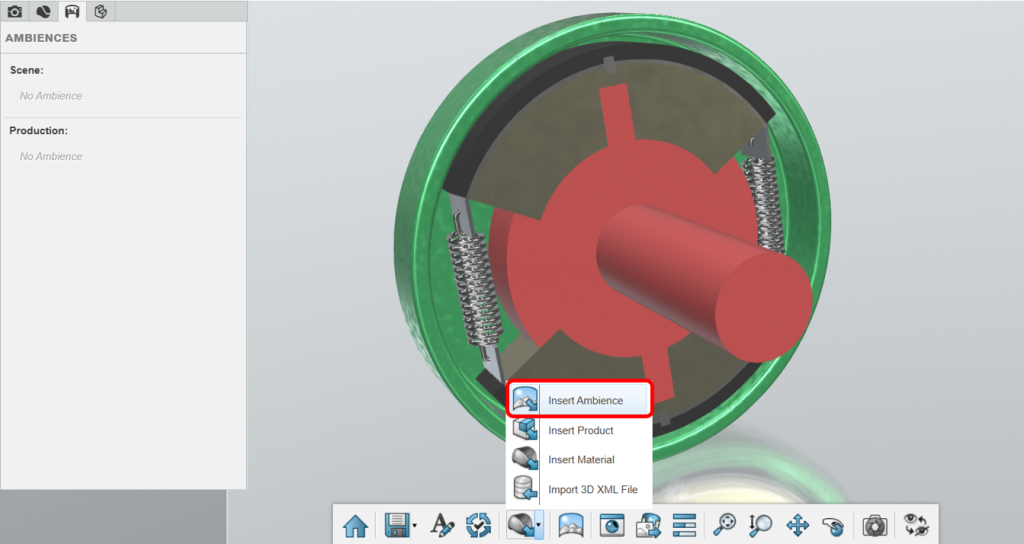
Task: Select the red cylindrical shaft in the viewport
Action: coord(705,281)
